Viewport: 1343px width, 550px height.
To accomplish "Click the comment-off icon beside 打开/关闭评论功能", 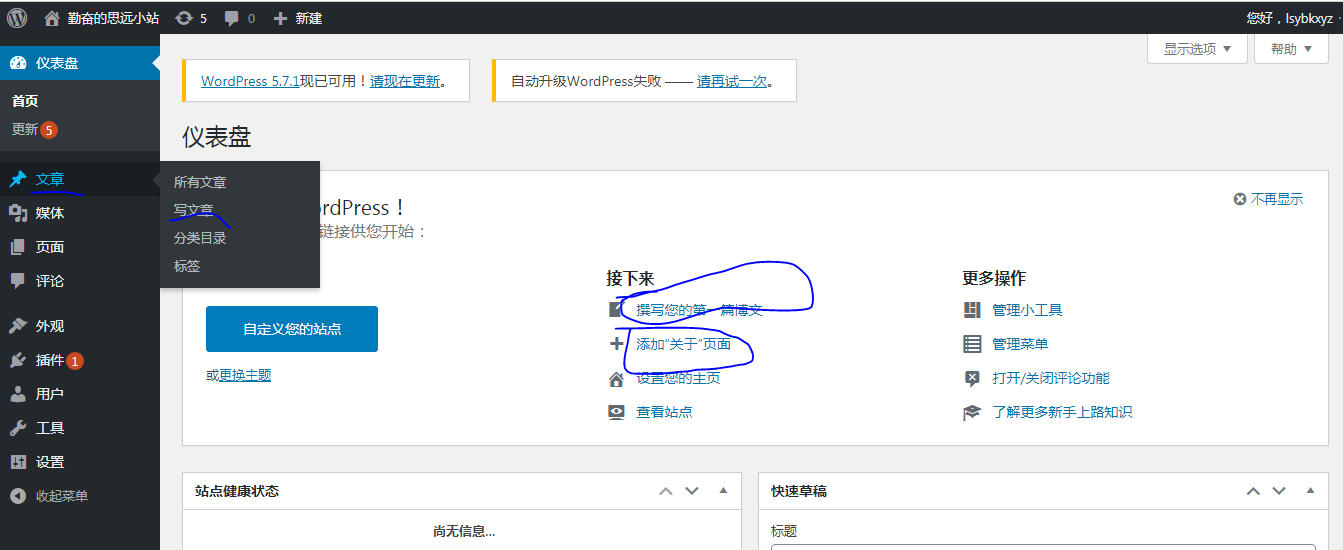I will point(972,378).
